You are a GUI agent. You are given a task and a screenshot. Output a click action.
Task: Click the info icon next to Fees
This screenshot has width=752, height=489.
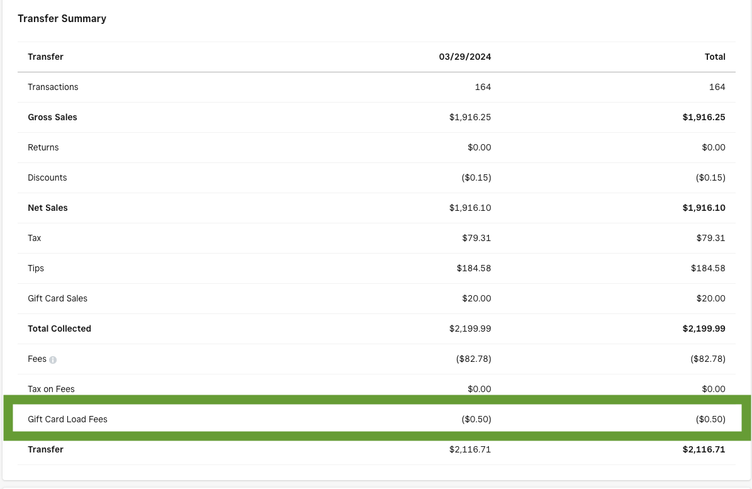pyautogui.click(x=53, y=359)
